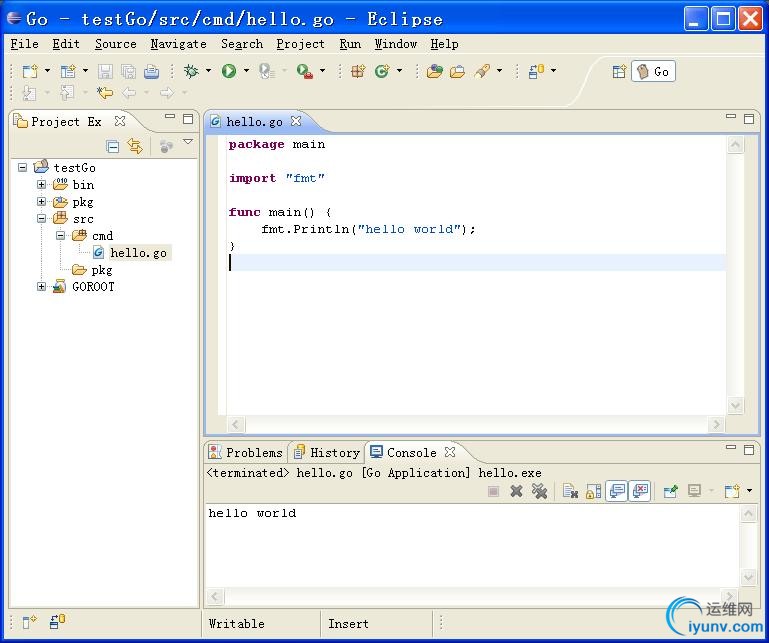Toggle Link with Editor in Project Explorer
769x643 pixels.
click(135, 146)
